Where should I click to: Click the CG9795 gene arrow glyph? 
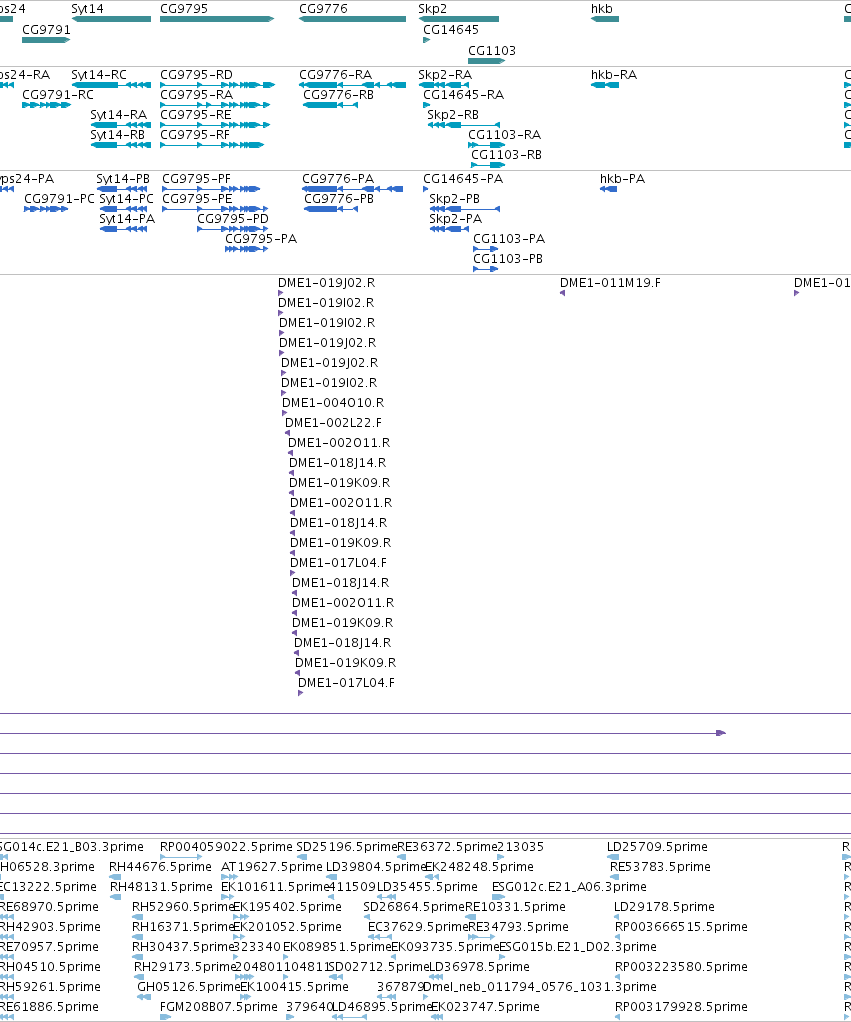[217, 19]
